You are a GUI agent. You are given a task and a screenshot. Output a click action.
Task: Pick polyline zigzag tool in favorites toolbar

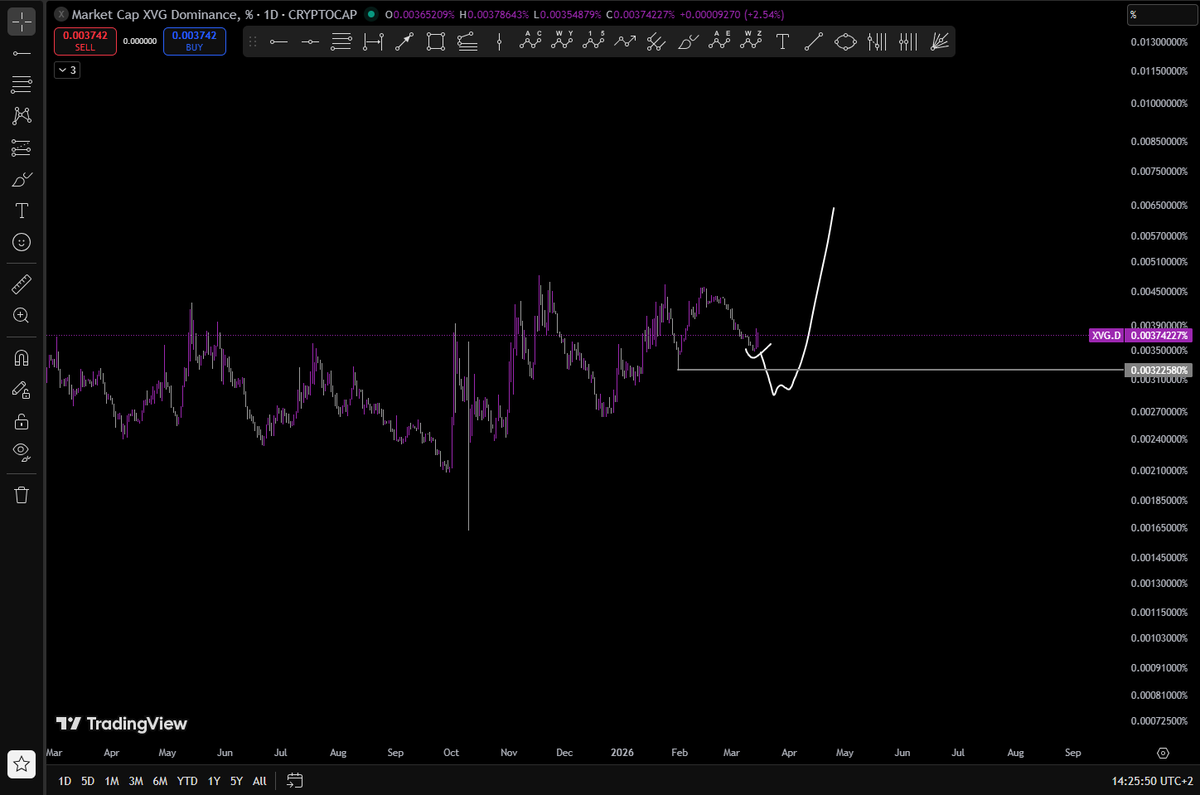coord(626,42)
